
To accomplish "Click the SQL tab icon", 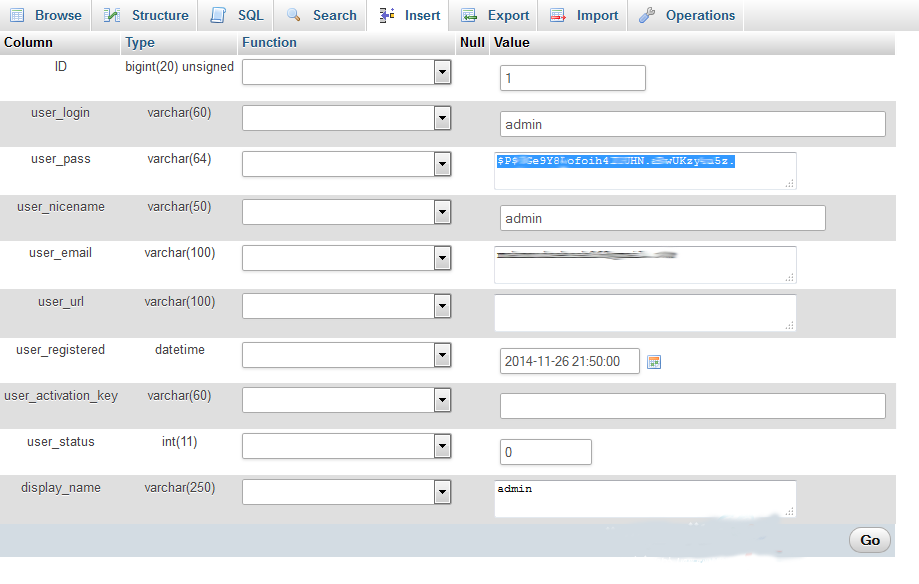I will coord(218,15).
